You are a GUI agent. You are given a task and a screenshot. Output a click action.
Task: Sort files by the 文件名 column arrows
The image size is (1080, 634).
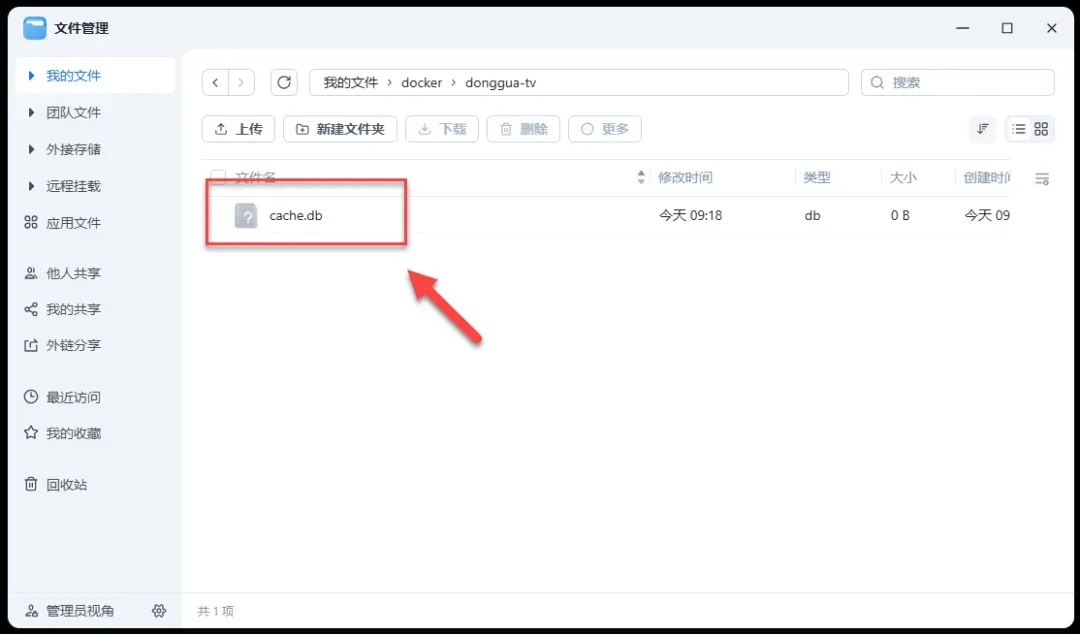641,178
